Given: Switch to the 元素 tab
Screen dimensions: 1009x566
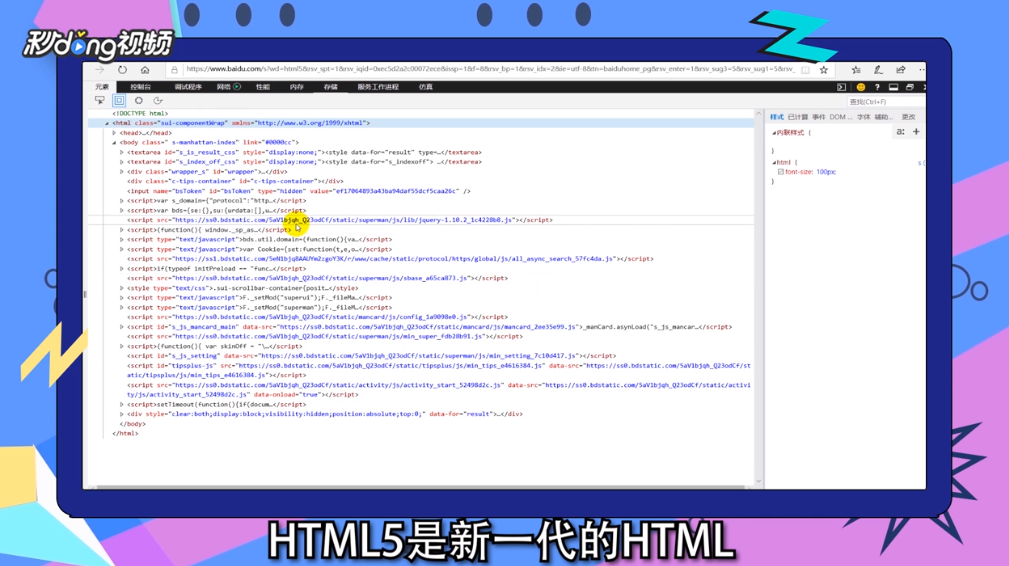Looking at the screenshot, I should point(102,87).
